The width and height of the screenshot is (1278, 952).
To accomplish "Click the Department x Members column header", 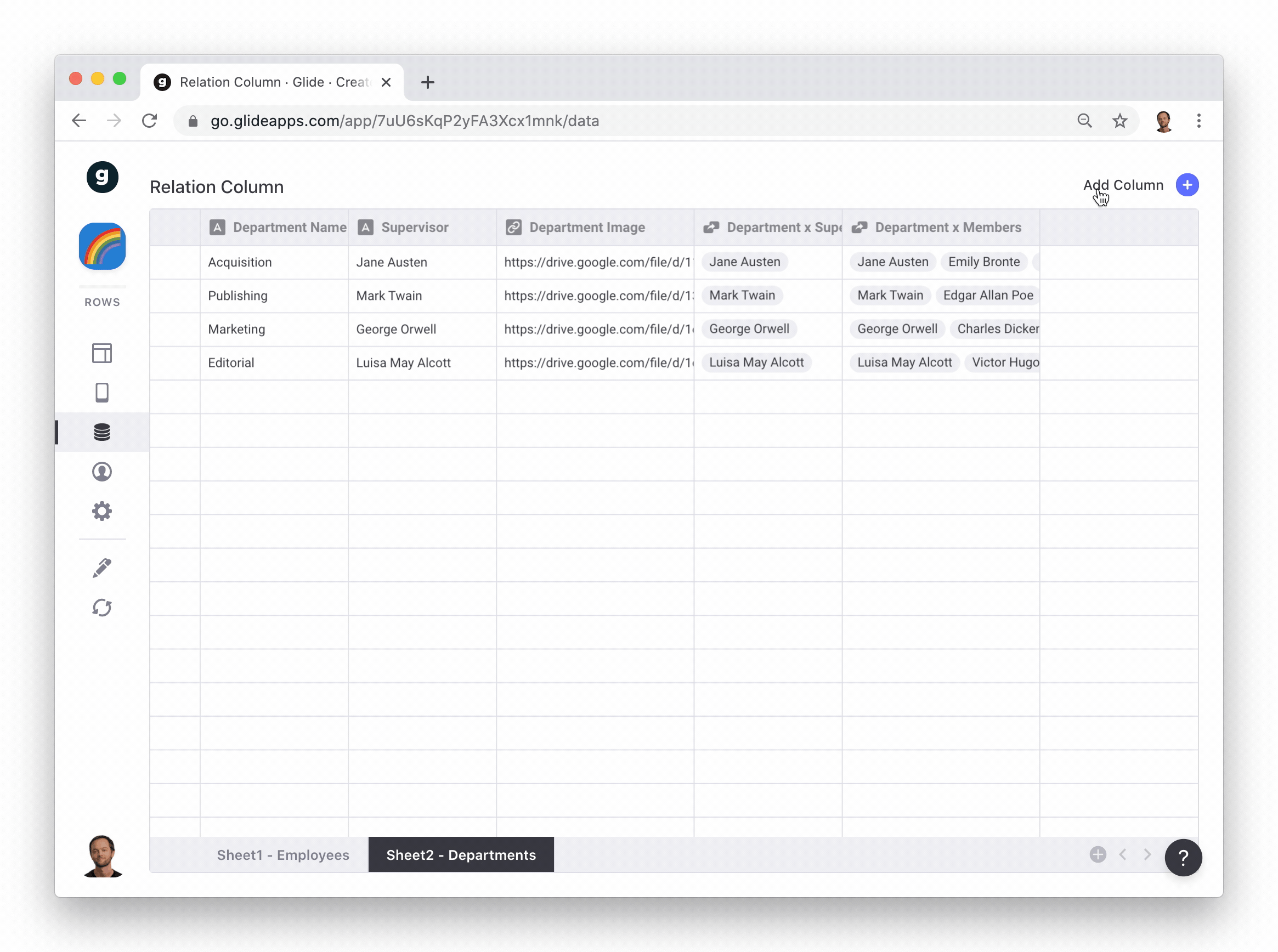I will (x=947, y=228).
